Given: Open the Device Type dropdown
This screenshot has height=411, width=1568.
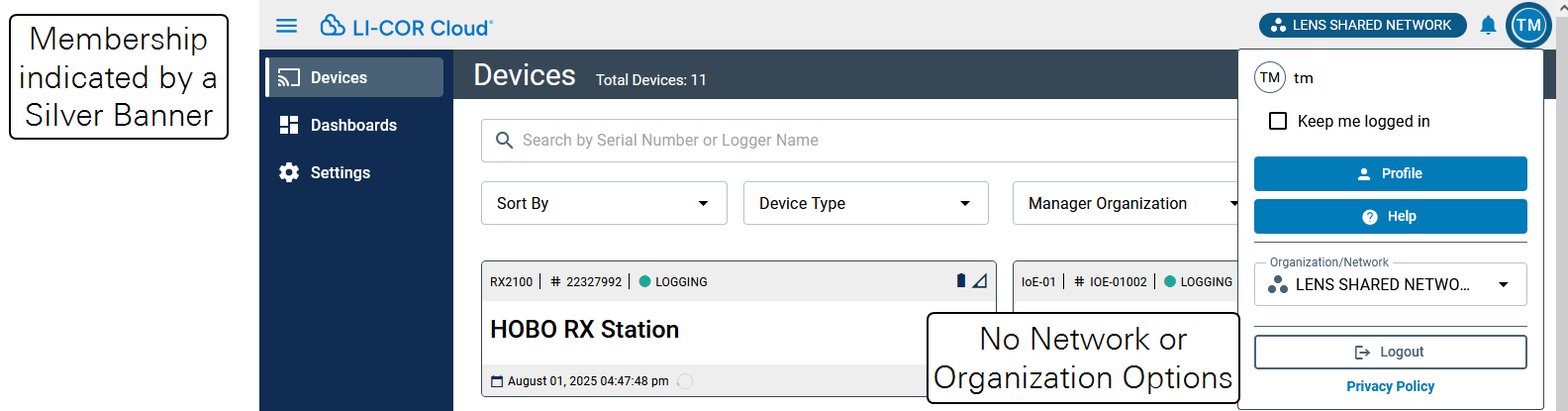Looking at the screenshot, I should point(865,203).
